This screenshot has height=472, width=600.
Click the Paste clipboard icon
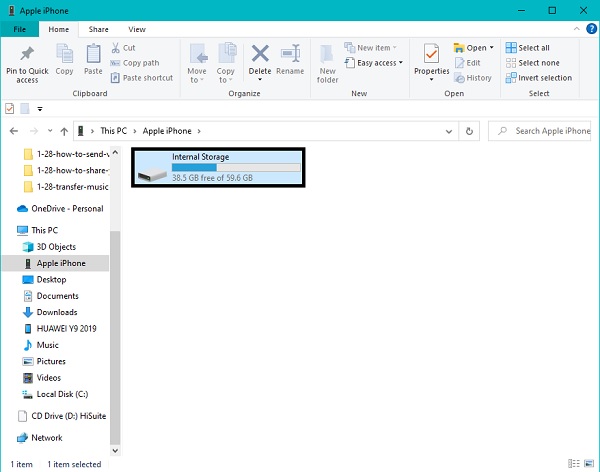[93, 54]
